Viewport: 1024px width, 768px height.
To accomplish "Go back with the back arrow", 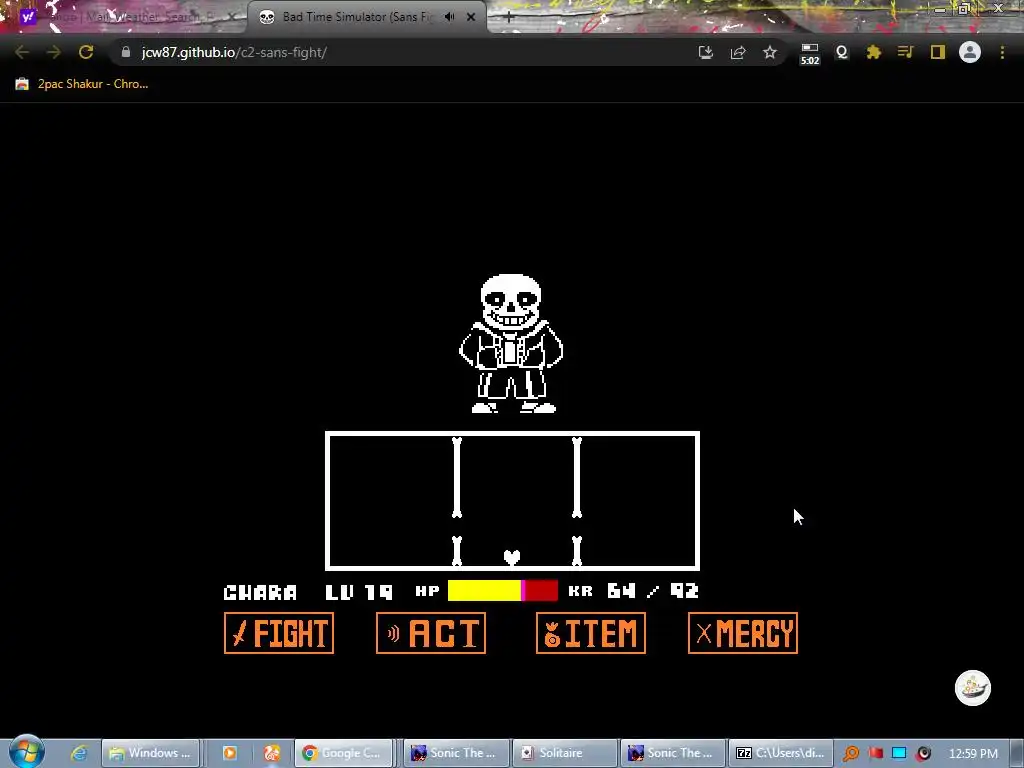I will 22,52.
